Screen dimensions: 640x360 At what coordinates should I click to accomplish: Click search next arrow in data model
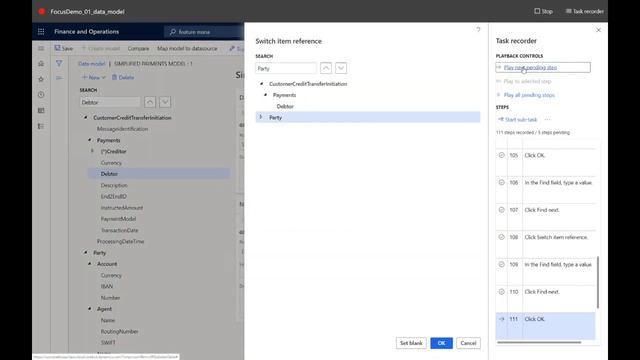coord(165,102)
